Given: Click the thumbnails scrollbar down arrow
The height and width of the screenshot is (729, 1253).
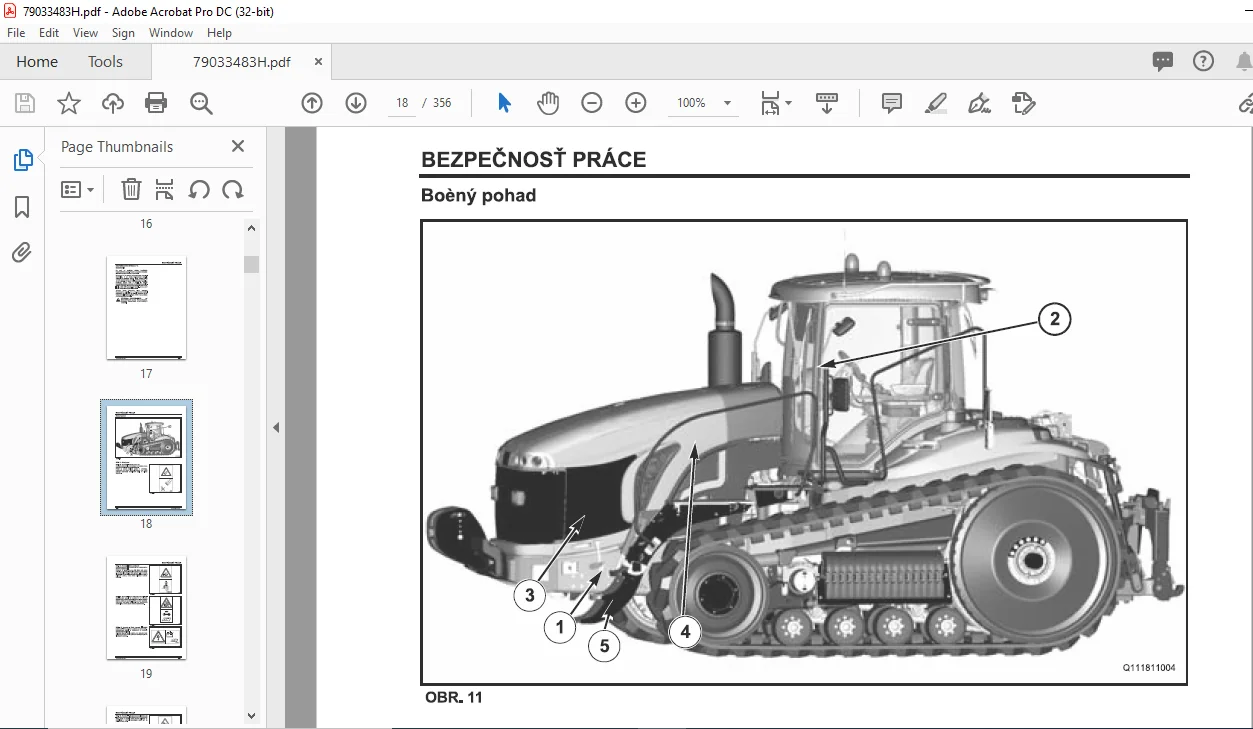Looking at the screenshot, I should click(x=252, y=716).
